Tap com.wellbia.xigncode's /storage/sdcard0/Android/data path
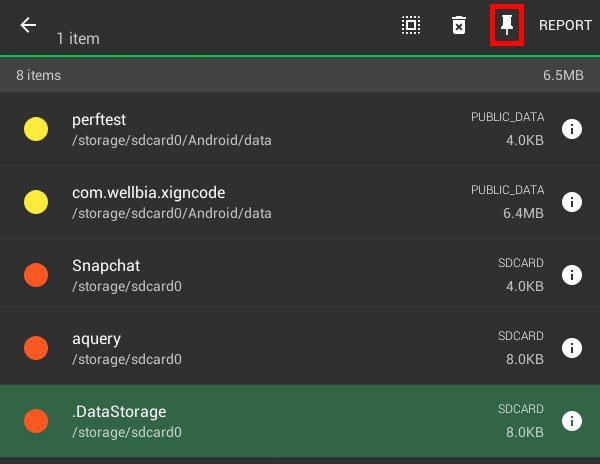The width and height of the screenshot is (600, 464). (x=172, y=213)
